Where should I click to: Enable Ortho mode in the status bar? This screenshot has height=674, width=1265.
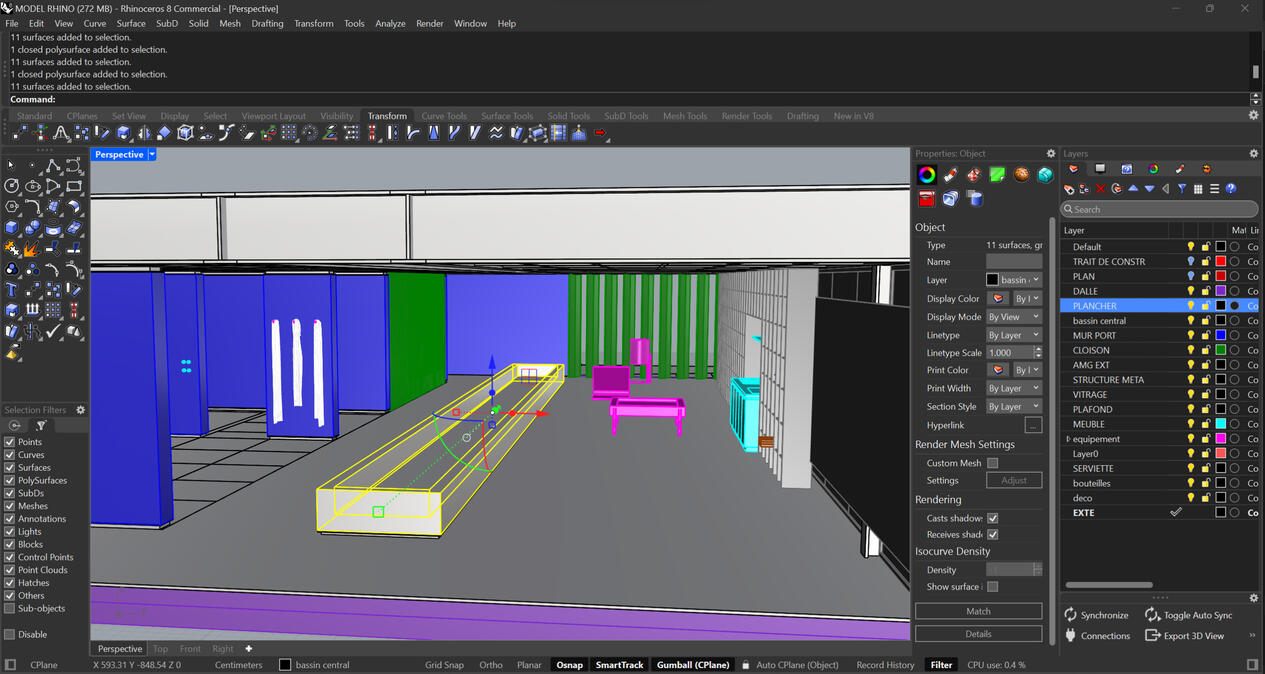[490, 664]
